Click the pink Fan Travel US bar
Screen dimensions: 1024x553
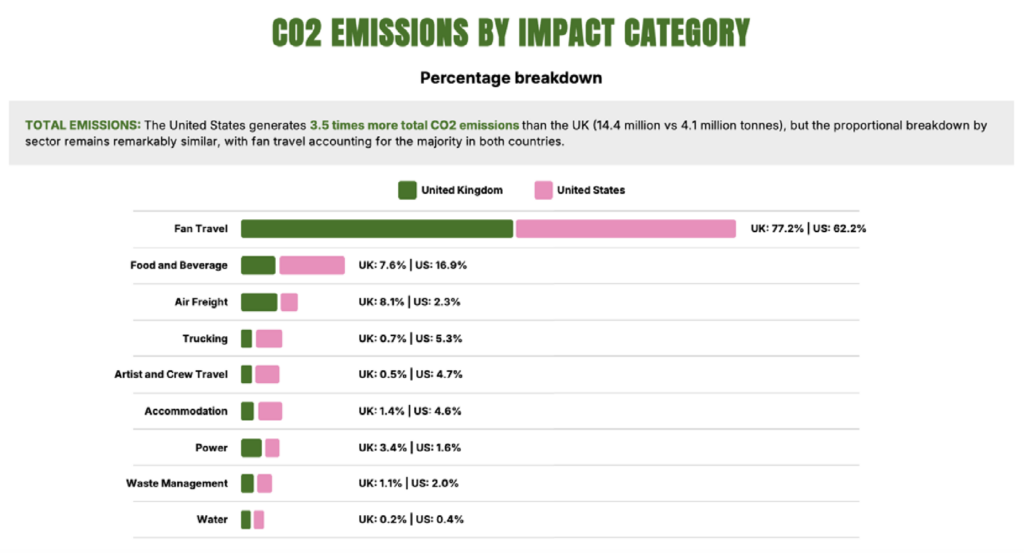(x=626, y=229)
